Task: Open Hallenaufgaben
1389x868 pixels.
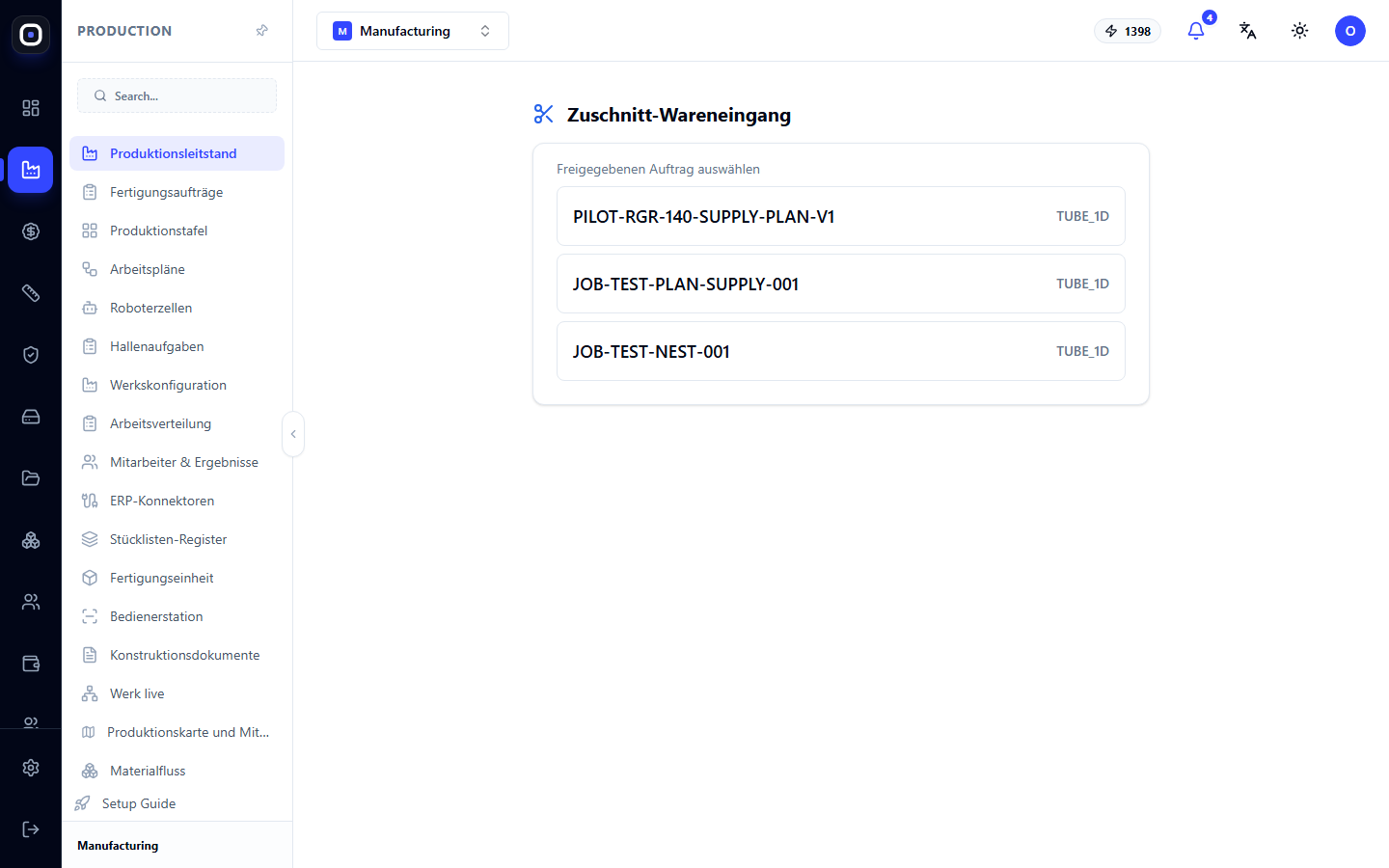Action: point(177,346)
